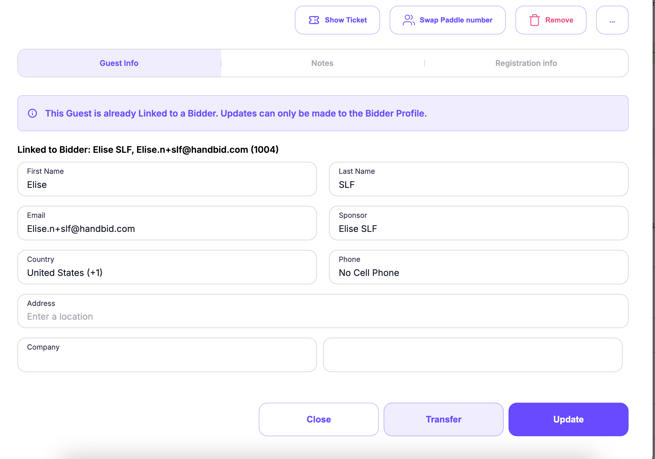Click the Close button
655x459 pixels.
pos(318,420)
